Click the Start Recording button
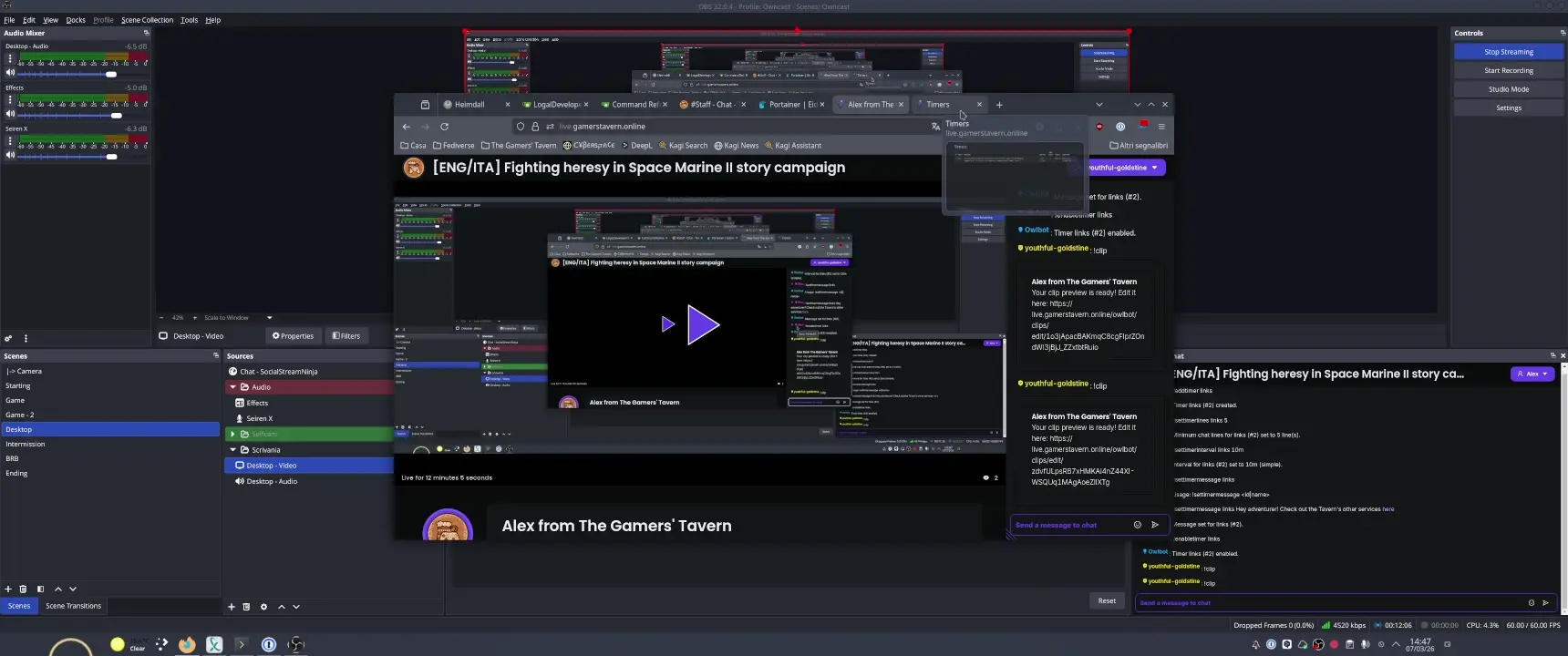 coord(1508,70)
